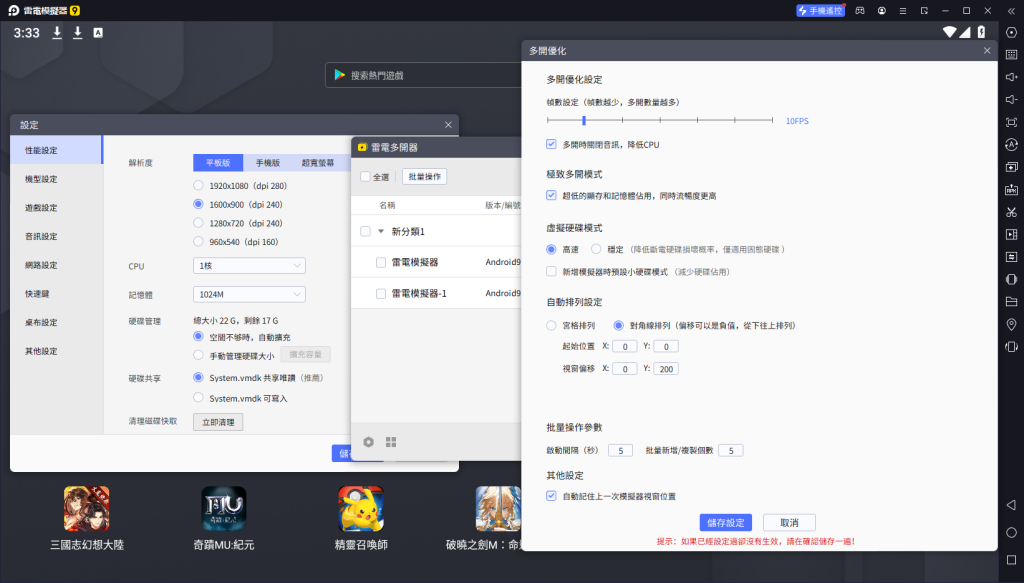Open video recorder sidebar icon
Screen dimensions: 1024x583
pos(1011,234)
